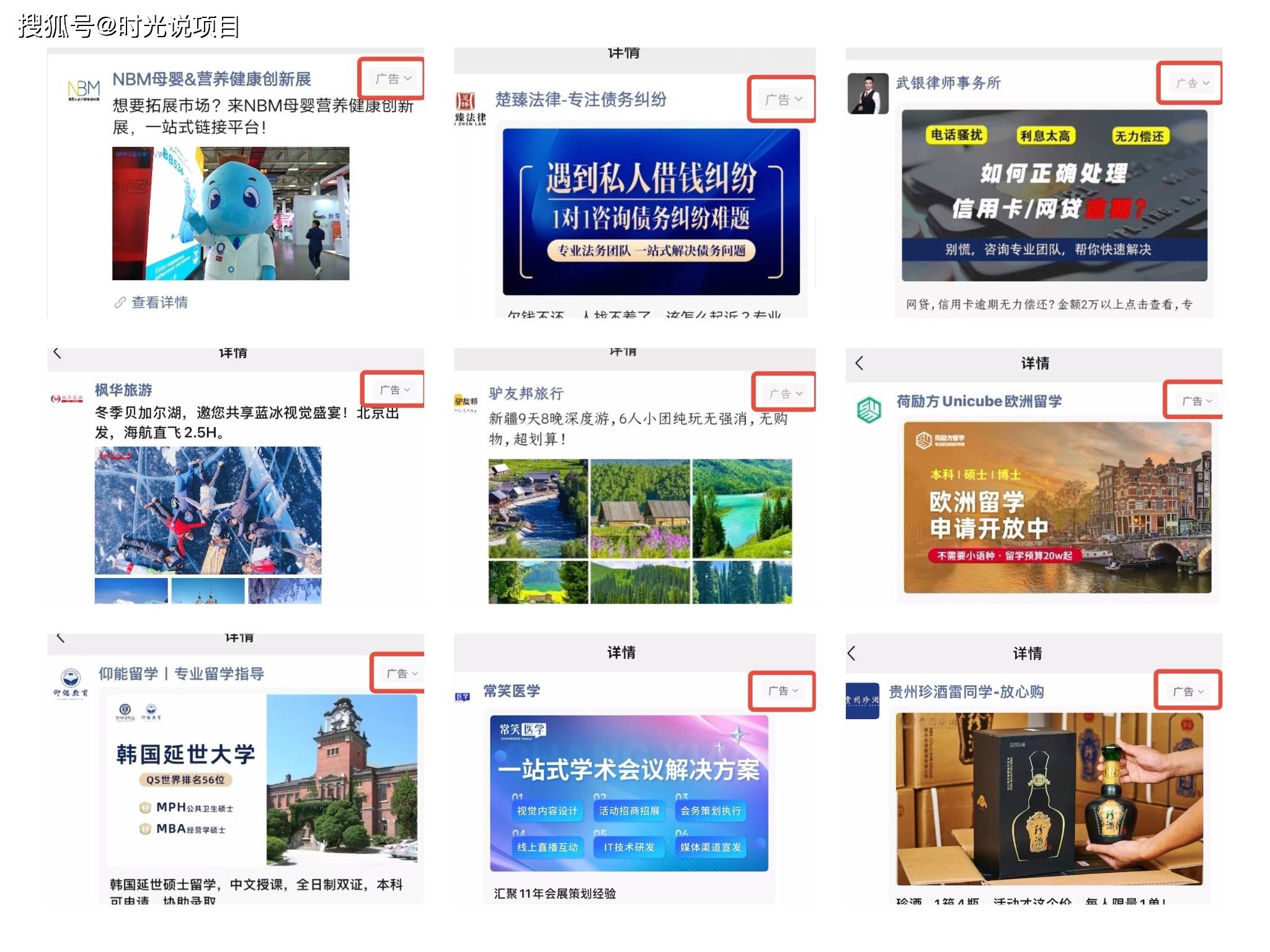Open the Baikal ice group photo
1270x952 pixels.
pos(208,511)
